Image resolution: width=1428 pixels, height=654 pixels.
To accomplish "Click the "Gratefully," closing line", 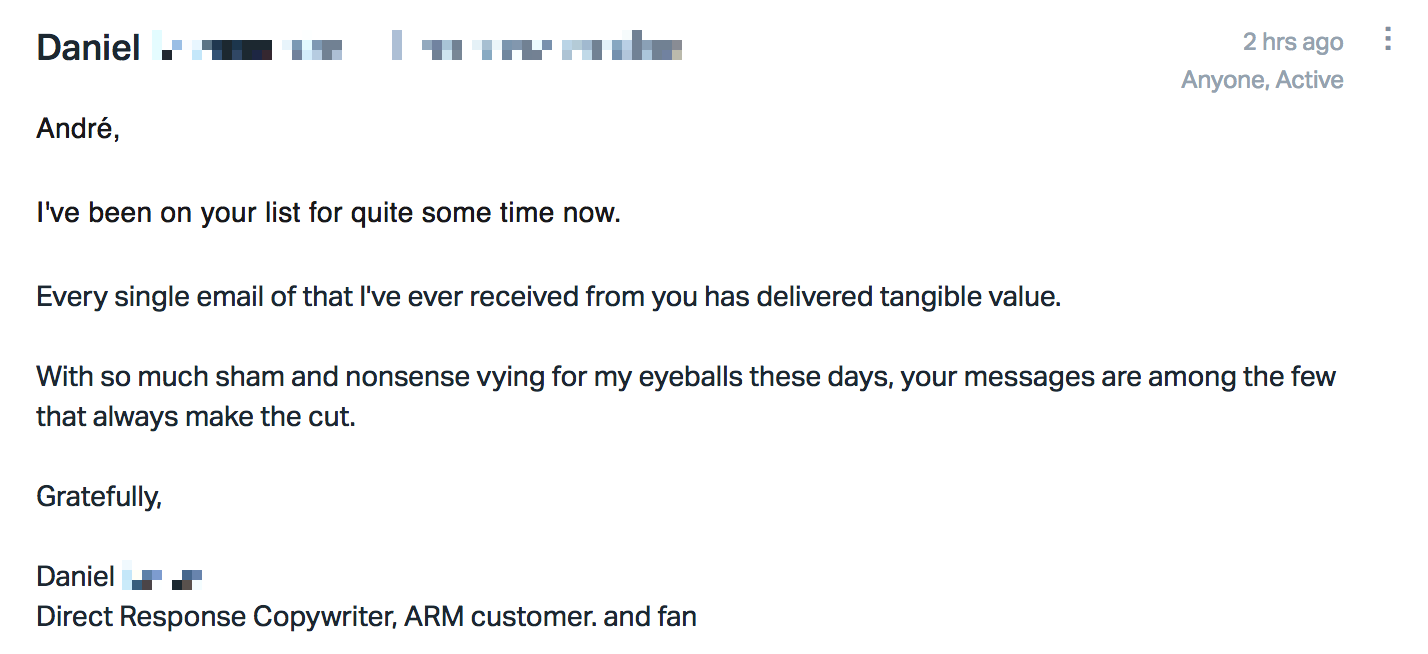I will point(99,496).
